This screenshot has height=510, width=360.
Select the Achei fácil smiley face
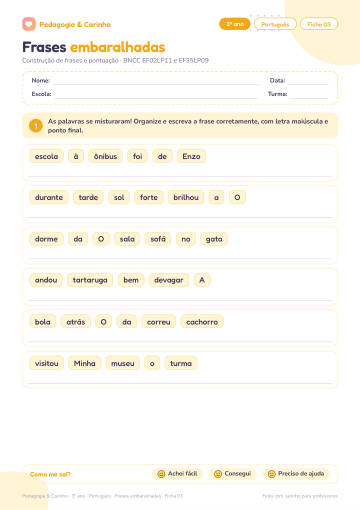[x=161, y=474]
